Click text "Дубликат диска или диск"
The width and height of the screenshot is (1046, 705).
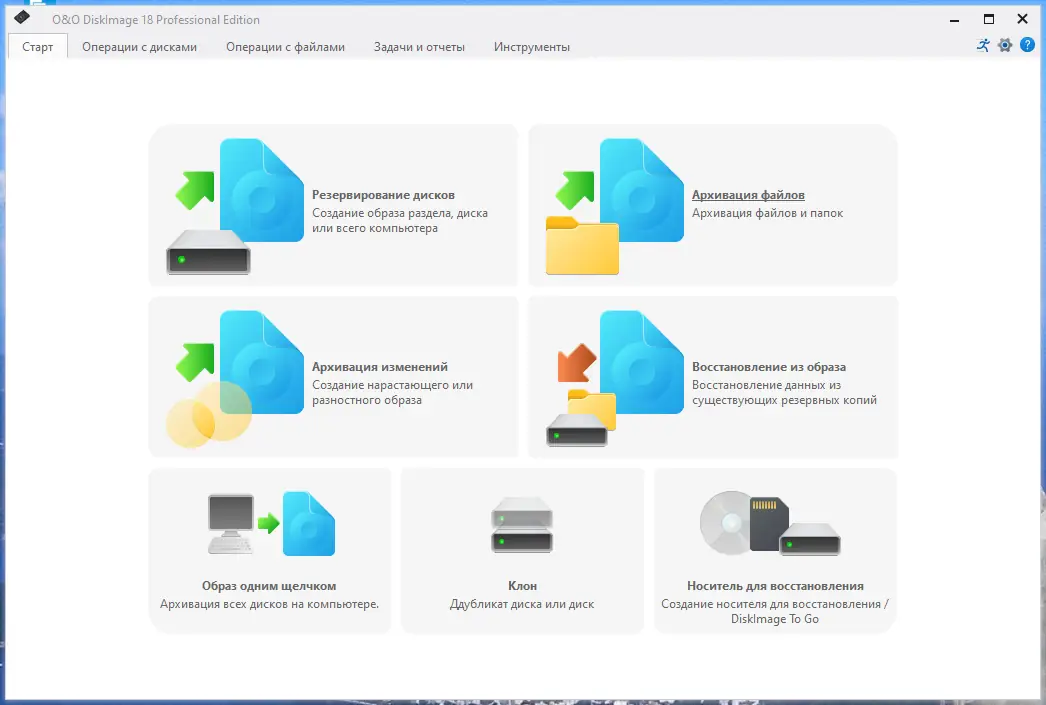click(522, 604)
